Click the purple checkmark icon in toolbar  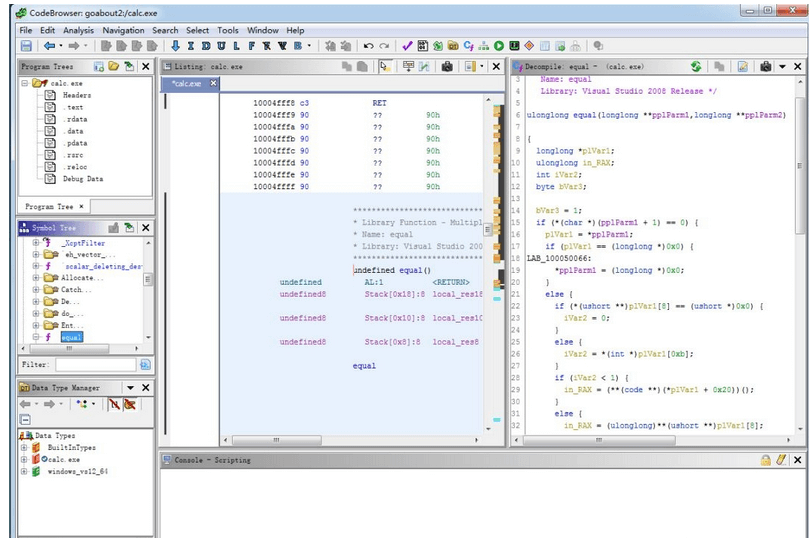click(x=407, y=46)
